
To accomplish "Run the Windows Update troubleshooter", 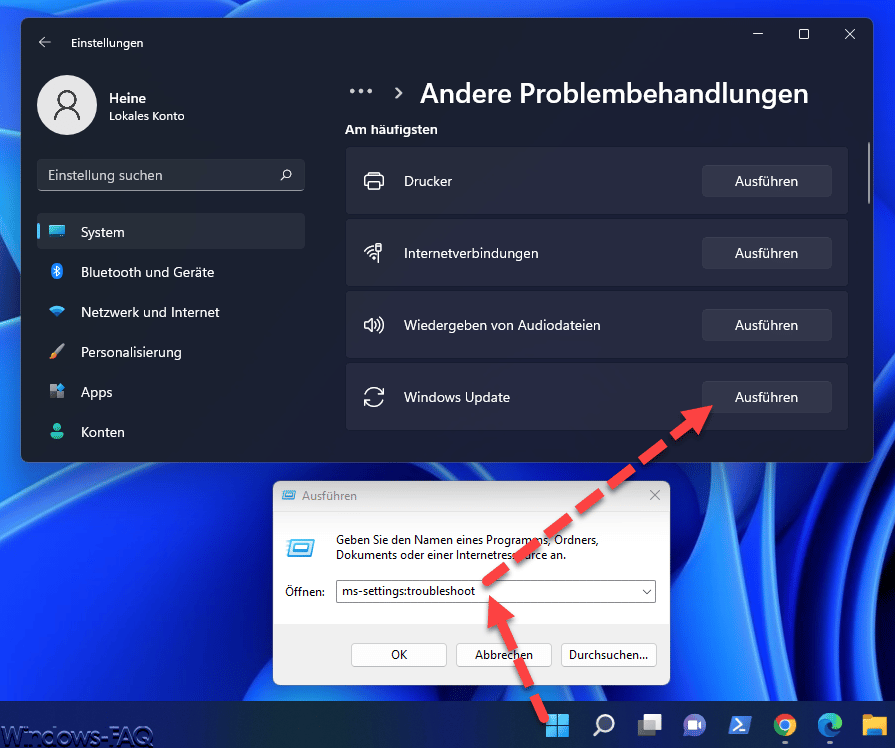I will 766,397.
